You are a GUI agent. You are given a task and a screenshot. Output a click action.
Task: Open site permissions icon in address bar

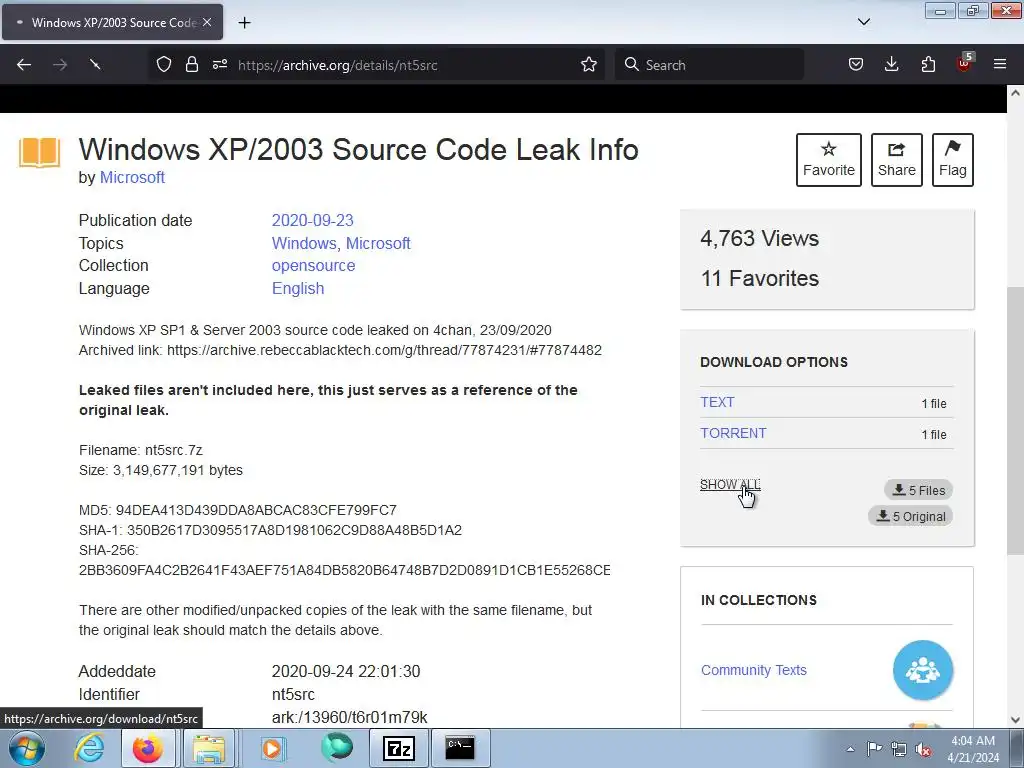pos(220,65)
